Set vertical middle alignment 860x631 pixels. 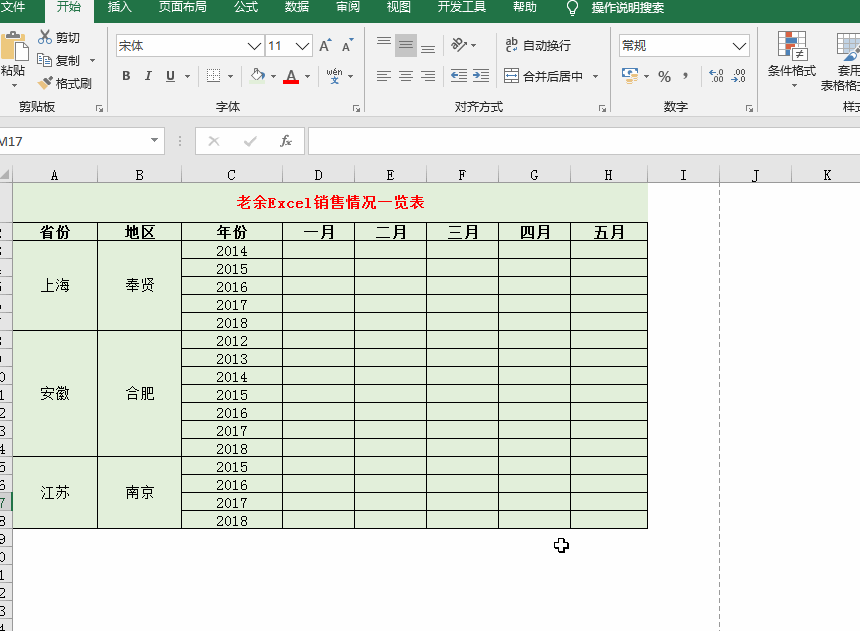point(406,46)
